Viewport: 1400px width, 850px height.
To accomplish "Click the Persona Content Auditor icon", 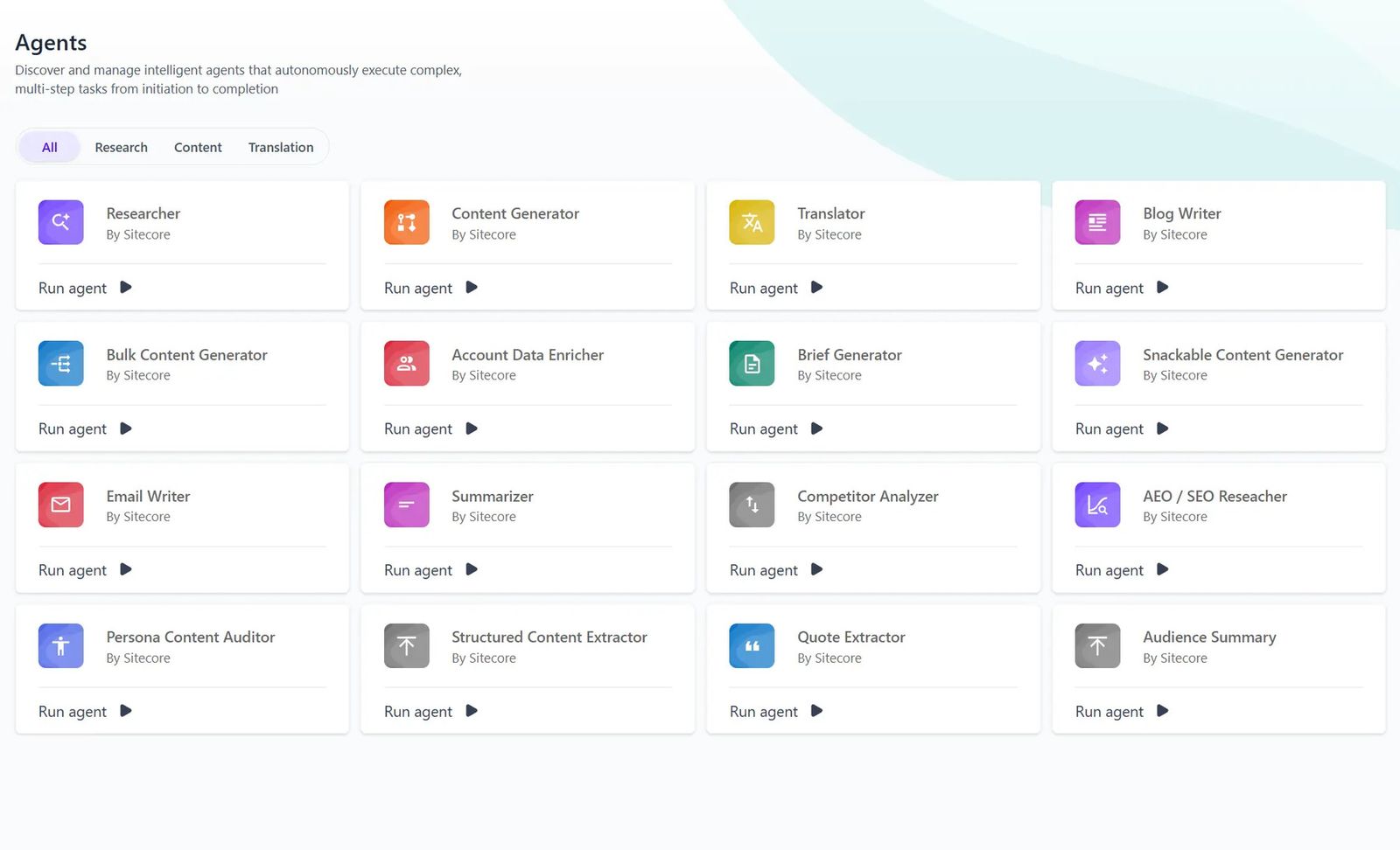I will pos(60,646).
